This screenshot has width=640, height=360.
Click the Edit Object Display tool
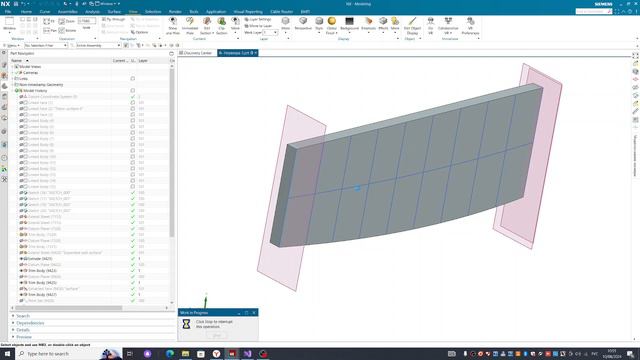(412, 25)
